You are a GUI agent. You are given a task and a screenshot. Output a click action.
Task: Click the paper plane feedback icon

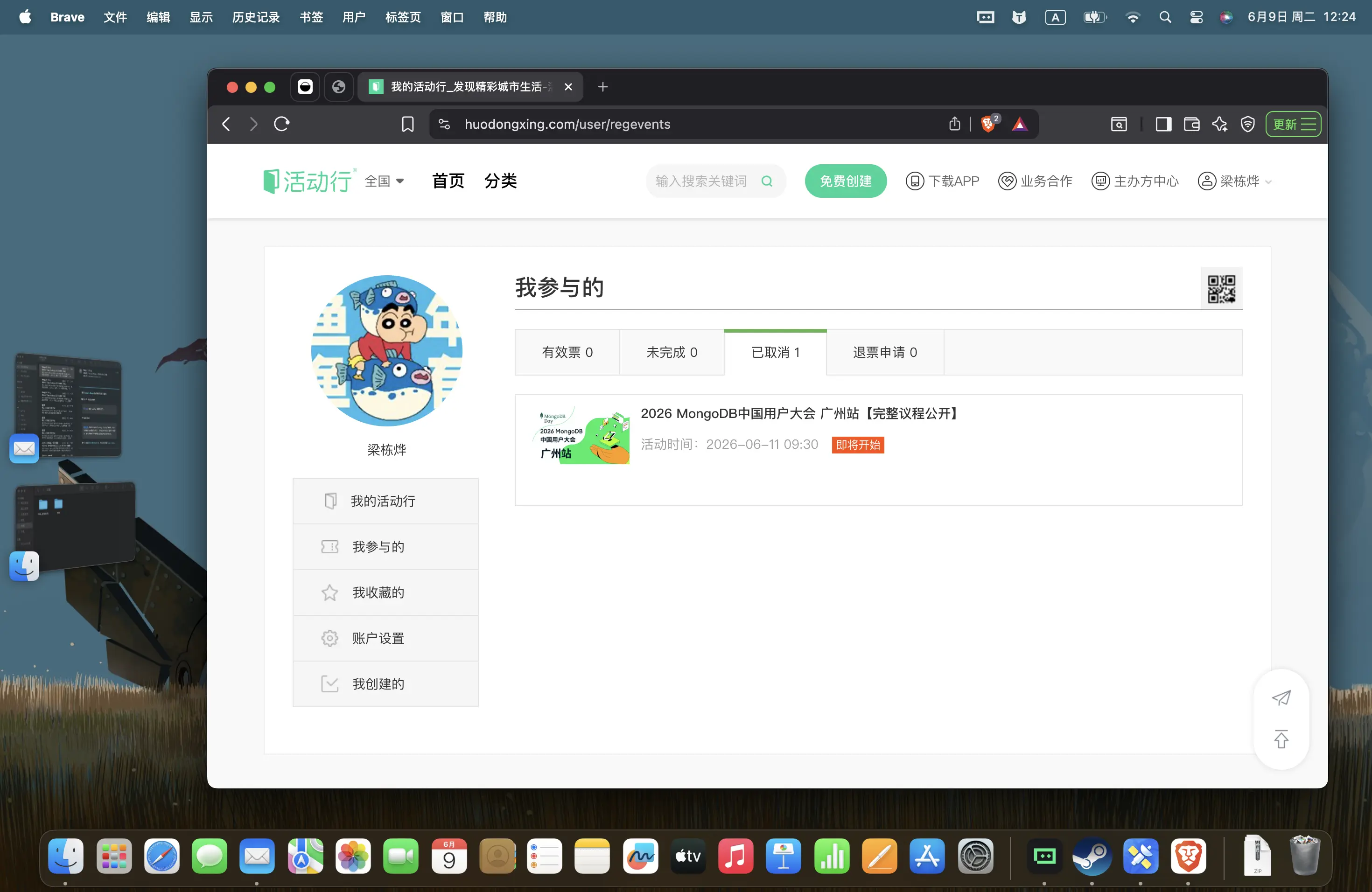[1281, 697]
